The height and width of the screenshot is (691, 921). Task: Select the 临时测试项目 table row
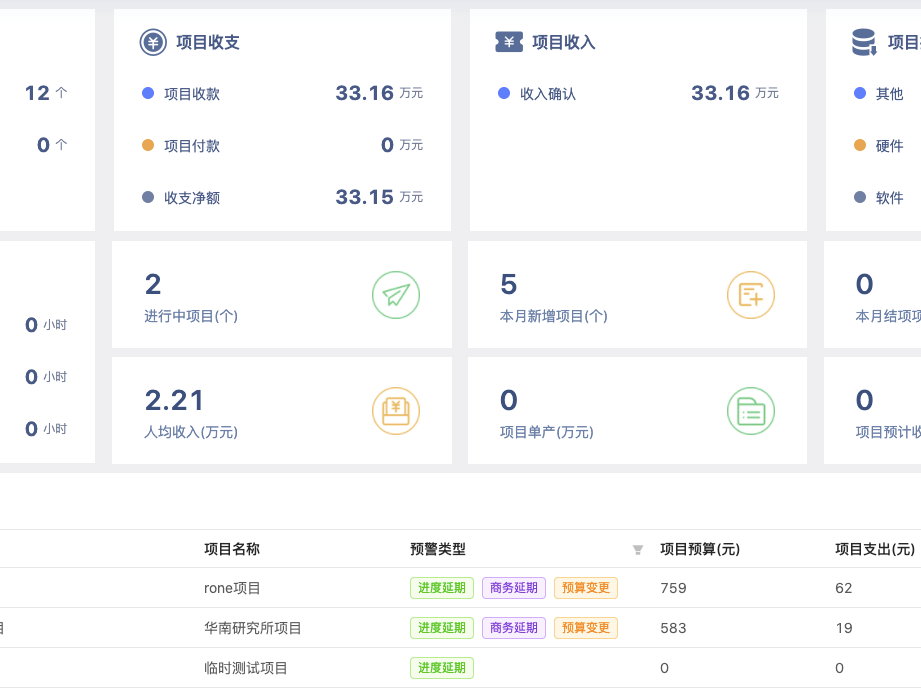(246, 668)
